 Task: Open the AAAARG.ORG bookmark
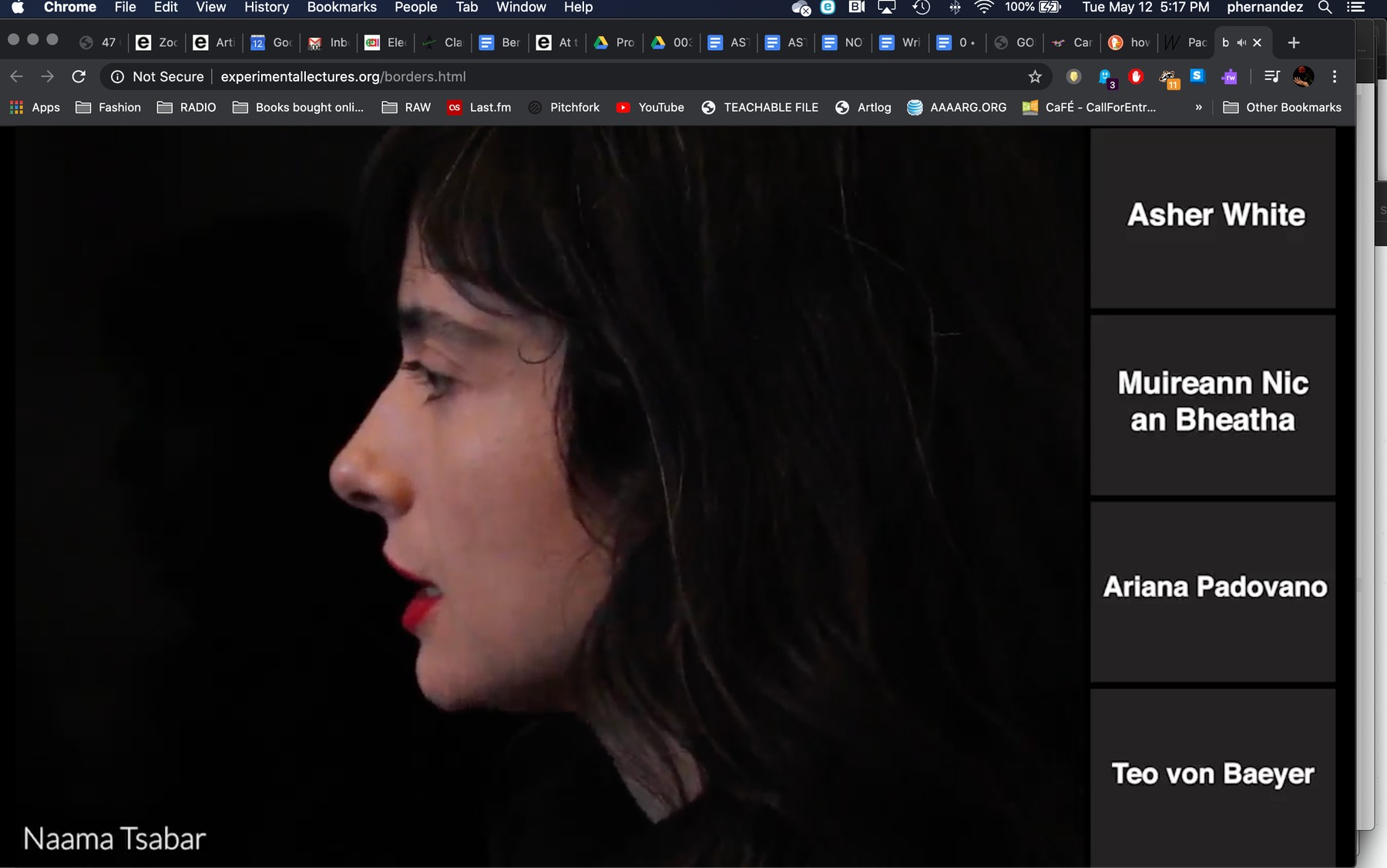click(x=957, y=107)
